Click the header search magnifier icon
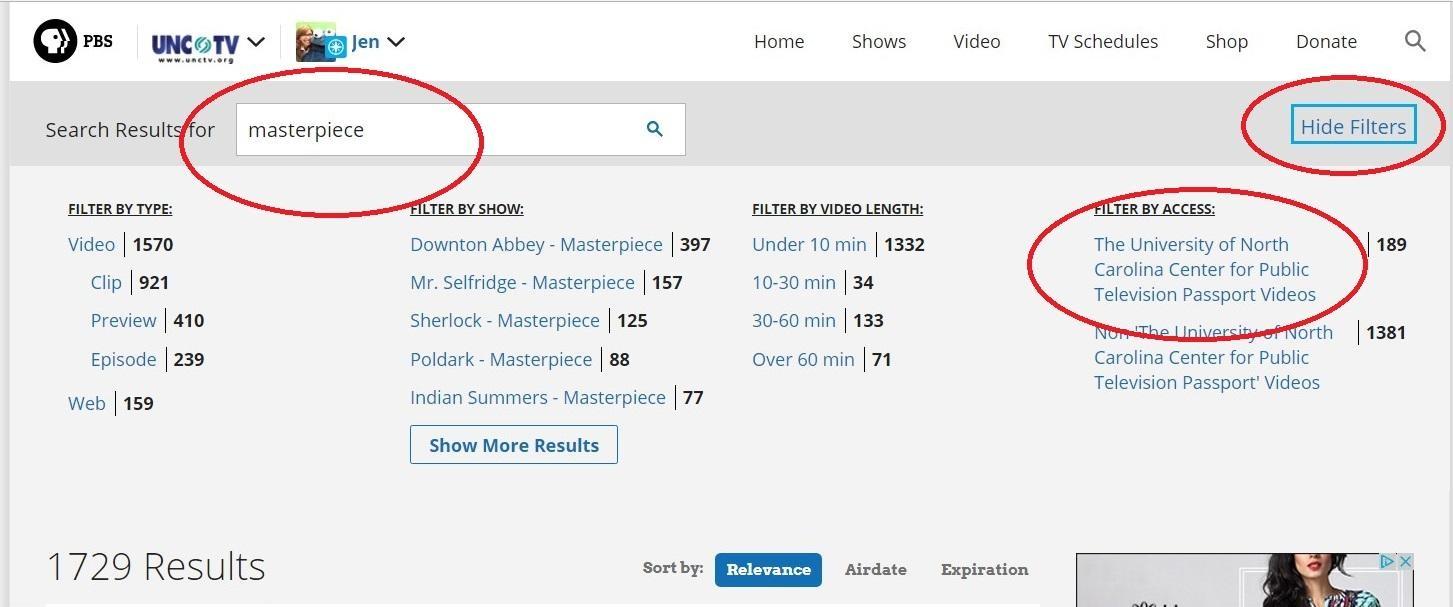 [1415, 41]
